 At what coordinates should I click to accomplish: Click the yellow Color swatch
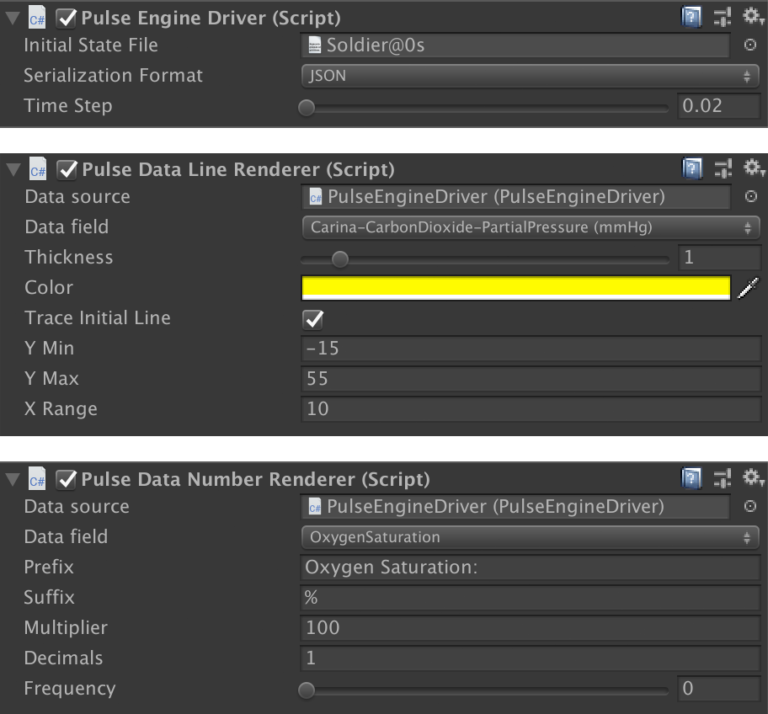point(515,288)
